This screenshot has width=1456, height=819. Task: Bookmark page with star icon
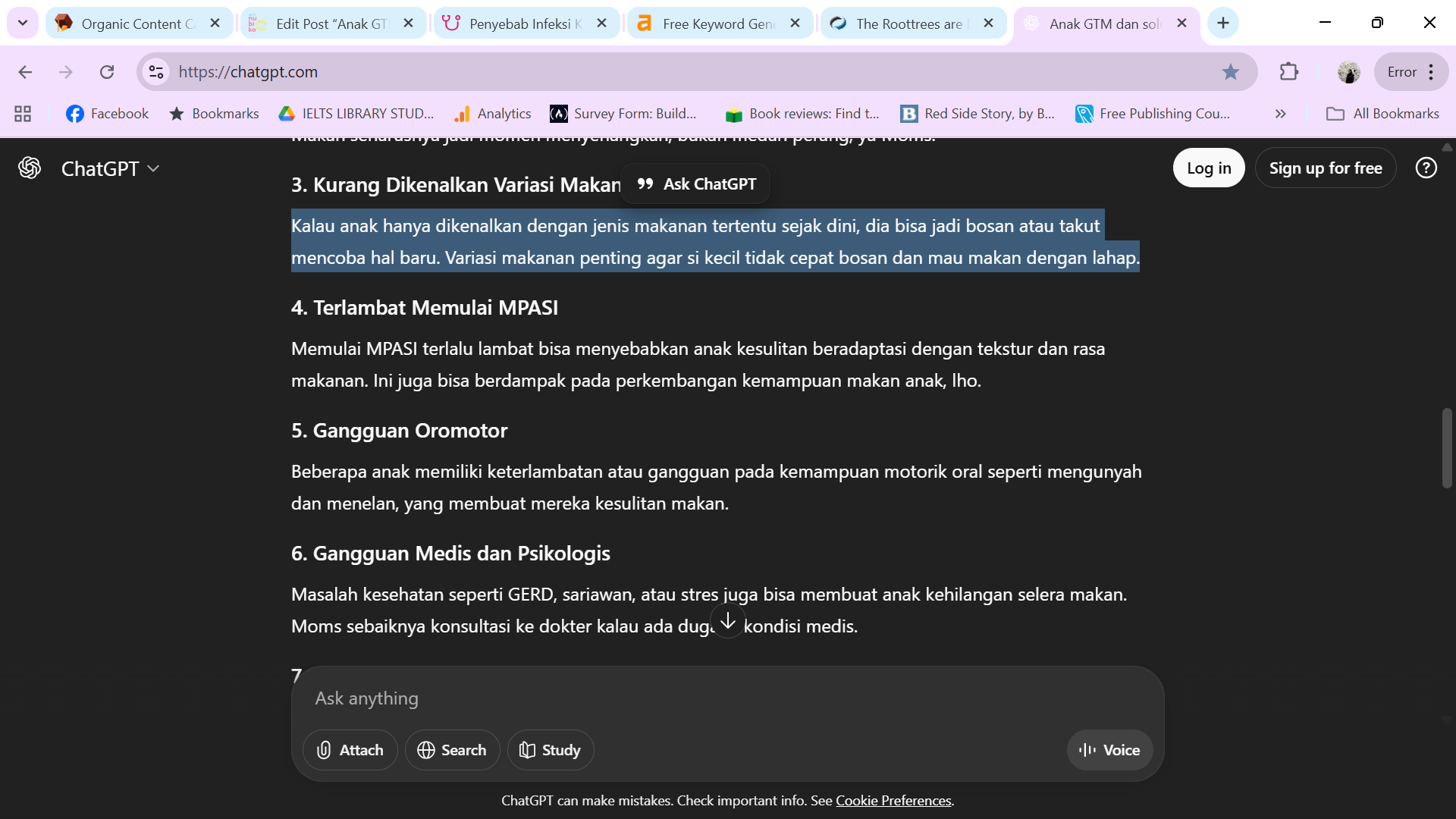click(x=1230, y=72)
